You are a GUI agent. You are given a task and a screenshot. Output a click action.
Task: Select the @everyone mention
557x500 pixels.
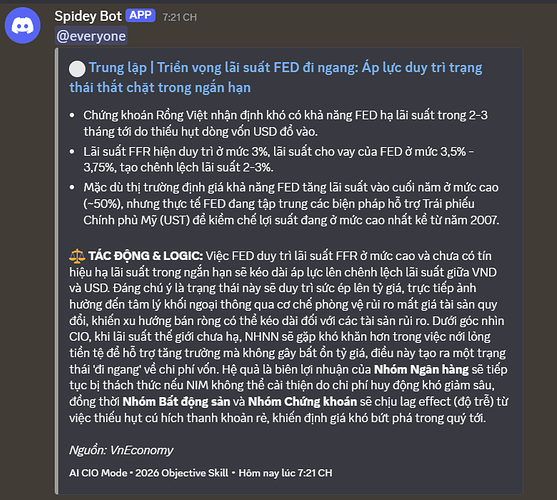pos(91,36)
